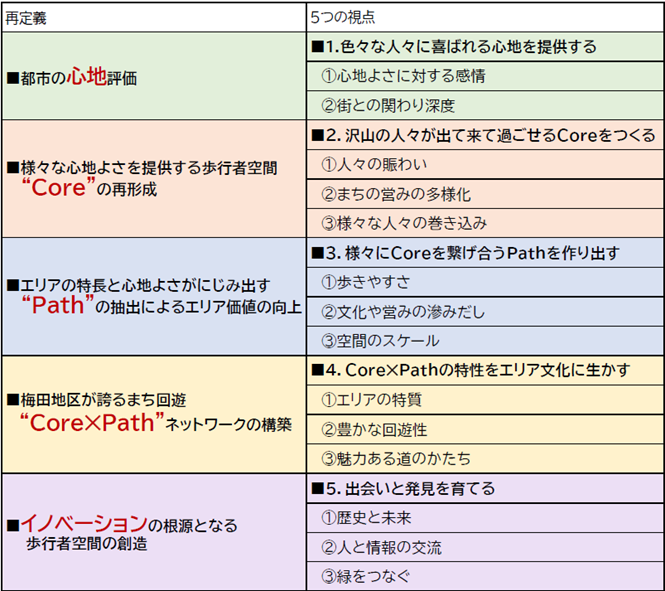Click the 再定義 column header cell
The height and width of the screenshot is (591, 665).
(153, 17)
